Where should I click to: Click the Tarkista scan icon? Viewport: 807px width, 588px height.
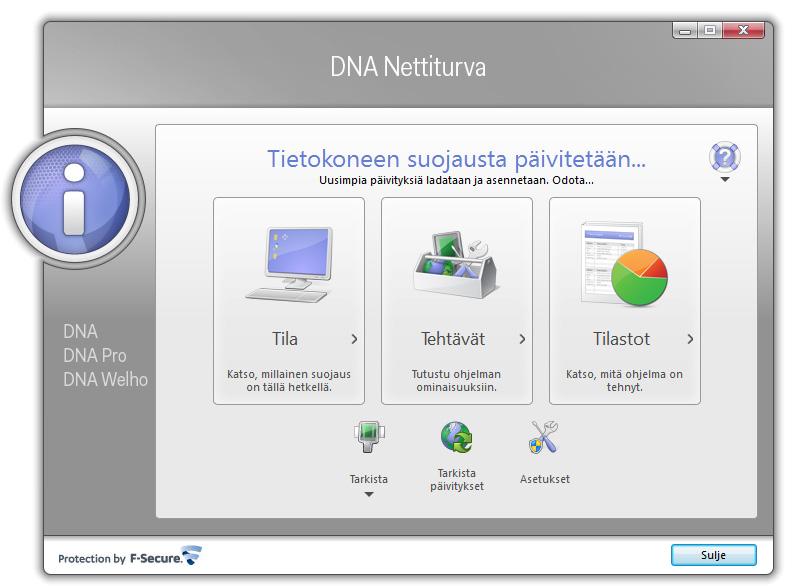coord(369,437)
